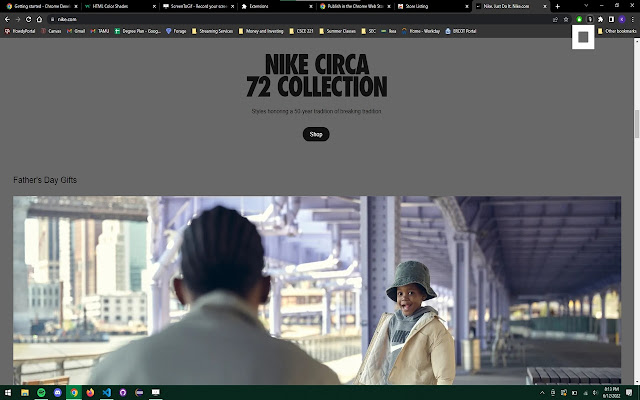Close the HTML Color Shades tab
This screenshot has height=400, width=640.
[x=154, y=7]
